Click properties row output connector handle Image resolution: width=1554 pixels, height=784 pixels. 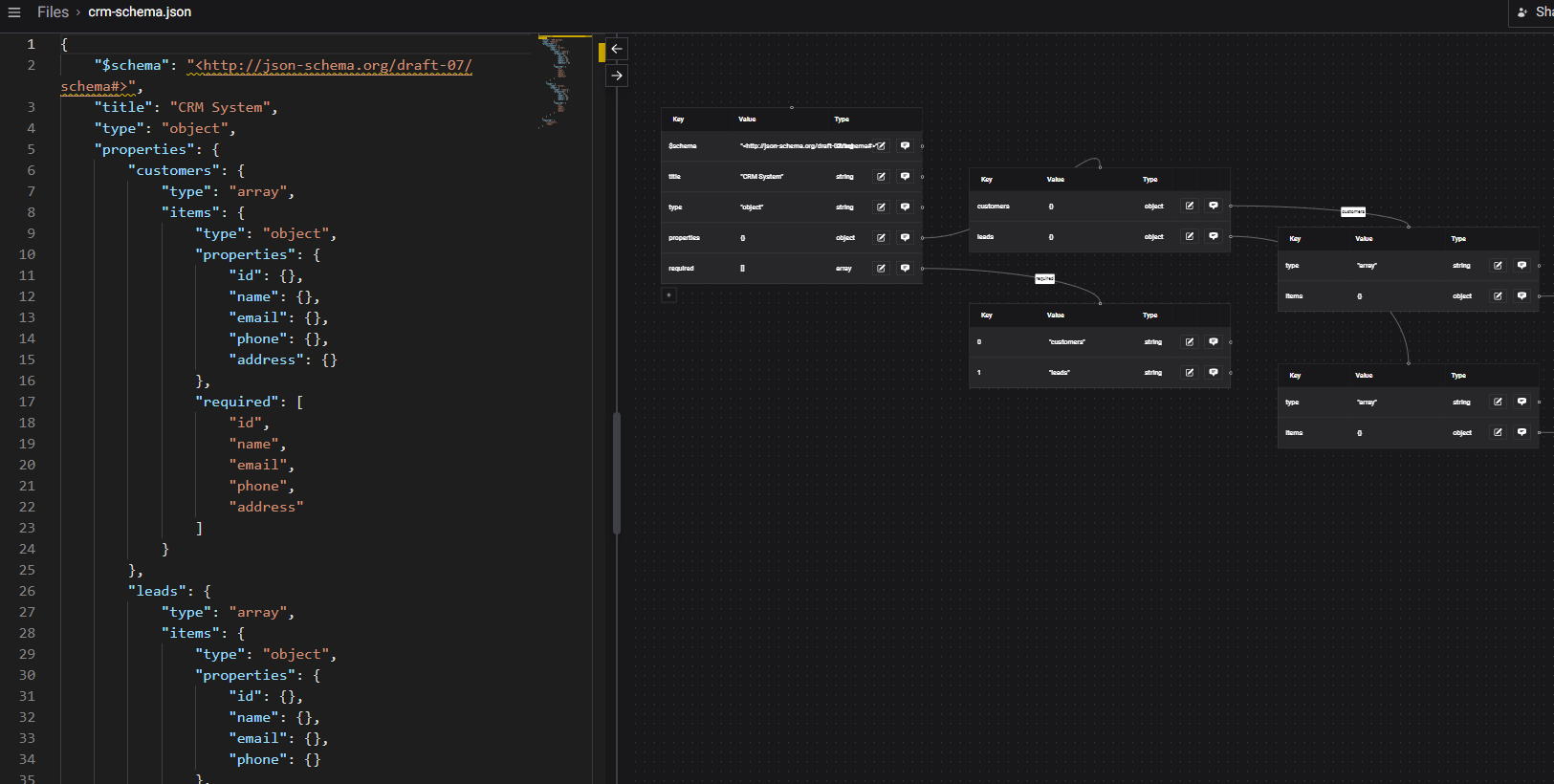922,238
